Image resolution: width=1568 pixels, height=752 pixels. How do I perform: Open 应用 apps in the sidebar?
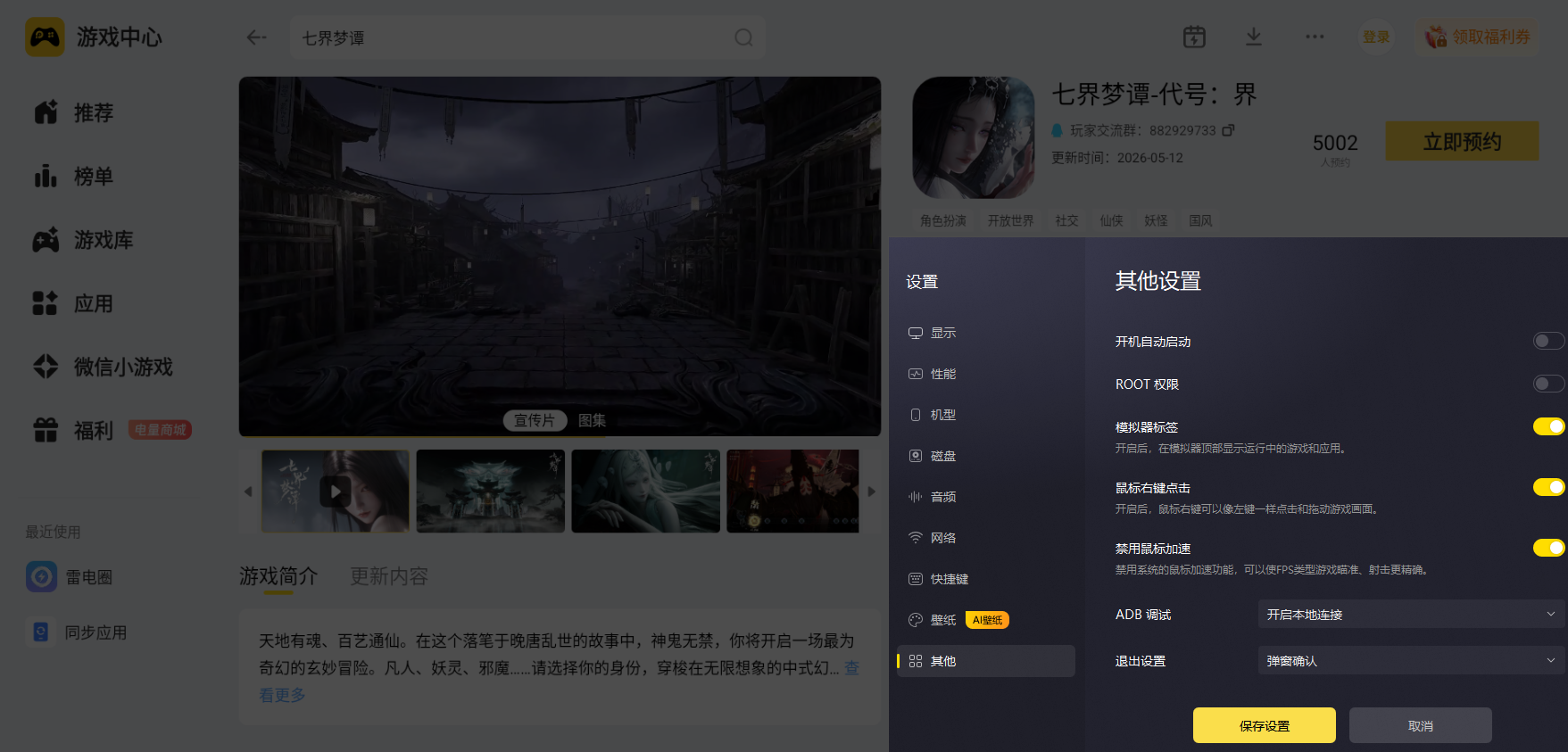[74, 303]
